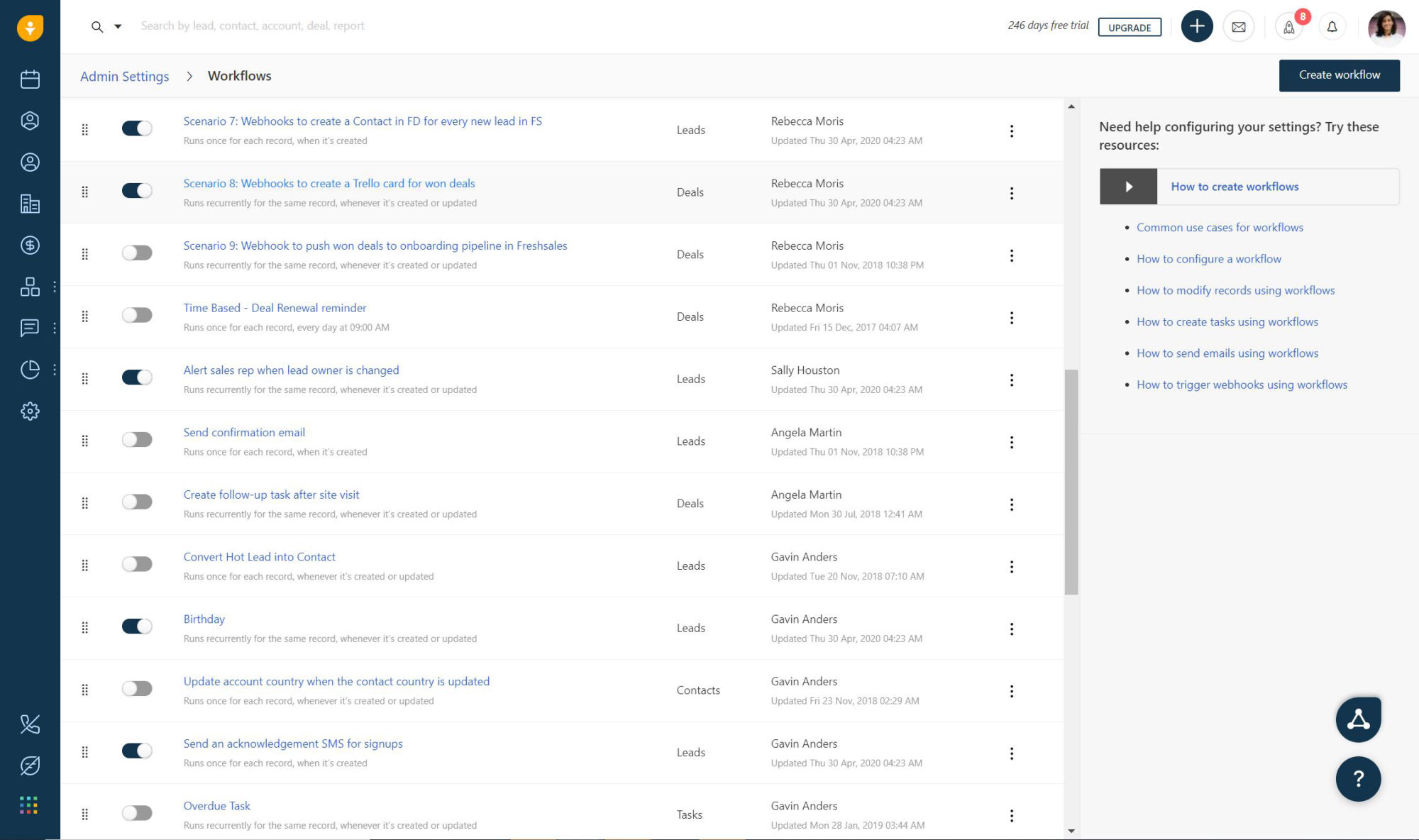Open the Accounts section icon
Viewport: 1419px width, 840px height.
pyautogui.click(x=30, y=203)
